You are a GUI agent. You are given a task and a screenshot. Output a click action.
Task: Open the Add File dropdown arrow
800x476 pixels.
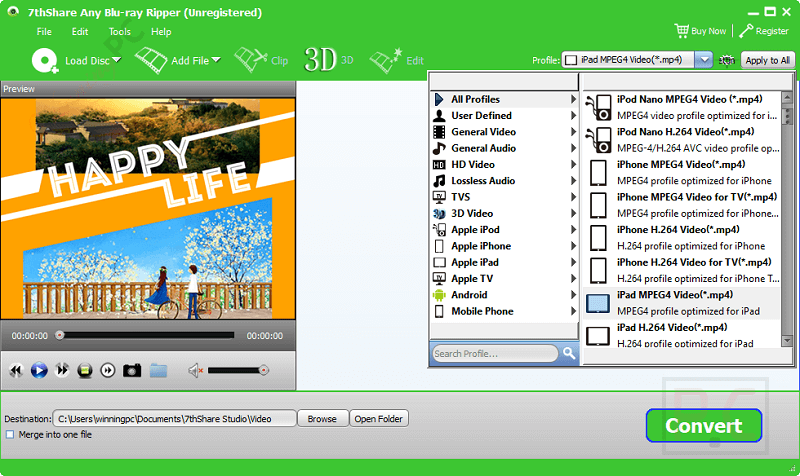(x=216, y=60)
